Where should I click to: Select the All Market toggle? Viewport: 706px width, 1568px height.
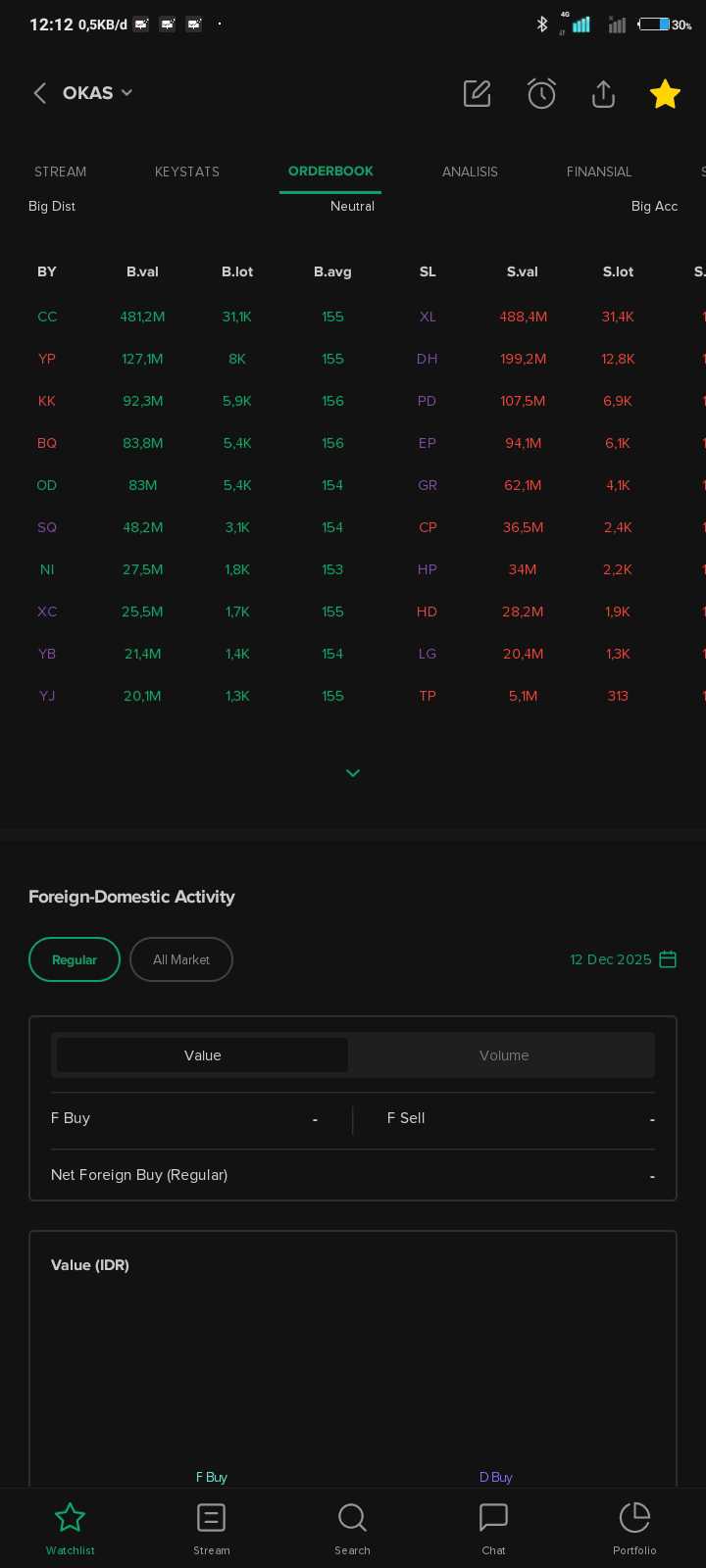pos(181,959)
